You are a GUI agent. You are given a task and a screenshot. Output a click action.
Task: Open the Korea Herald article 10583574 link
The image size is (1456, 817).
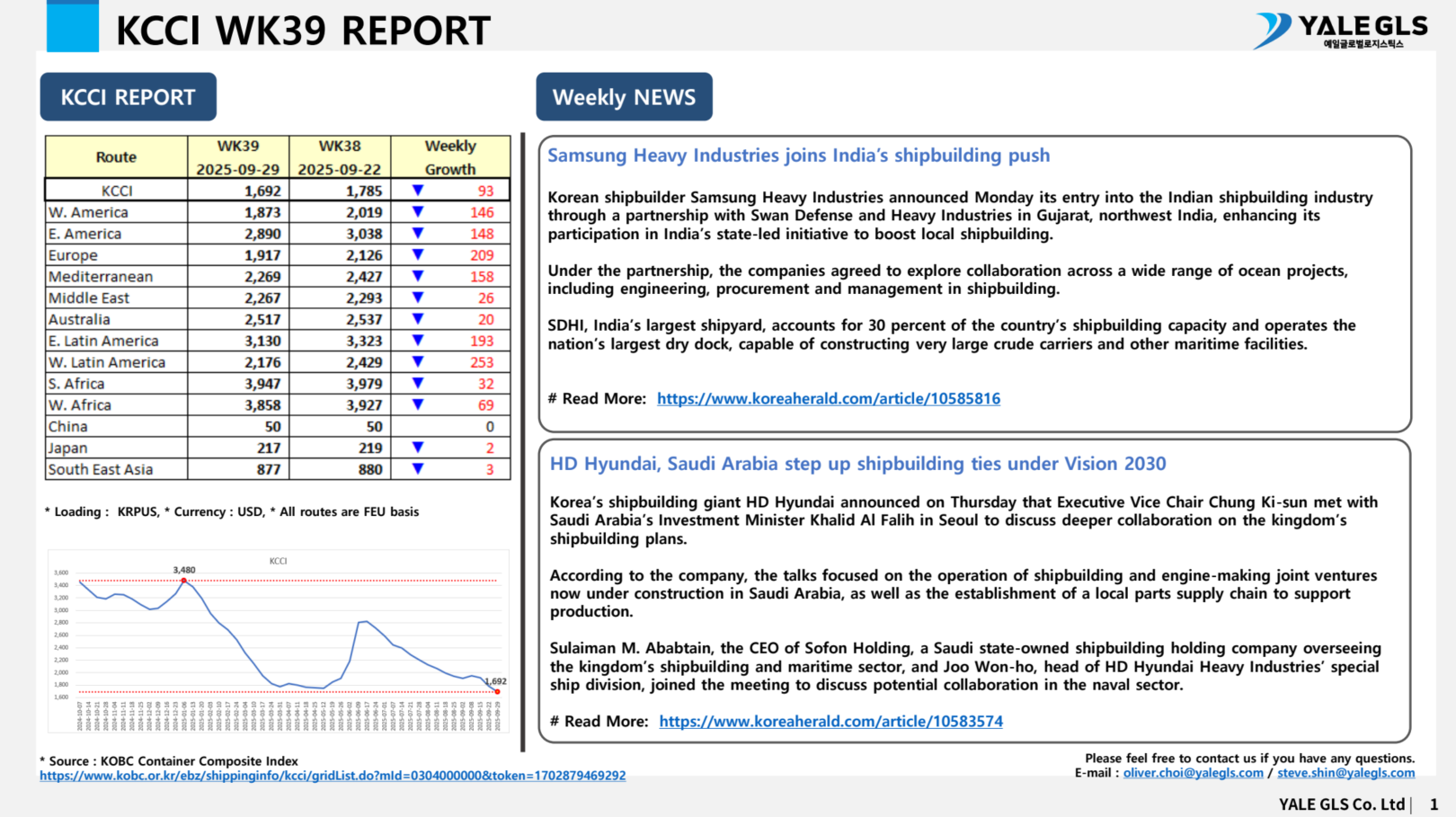pyautogui.click(x=830, y=722)
